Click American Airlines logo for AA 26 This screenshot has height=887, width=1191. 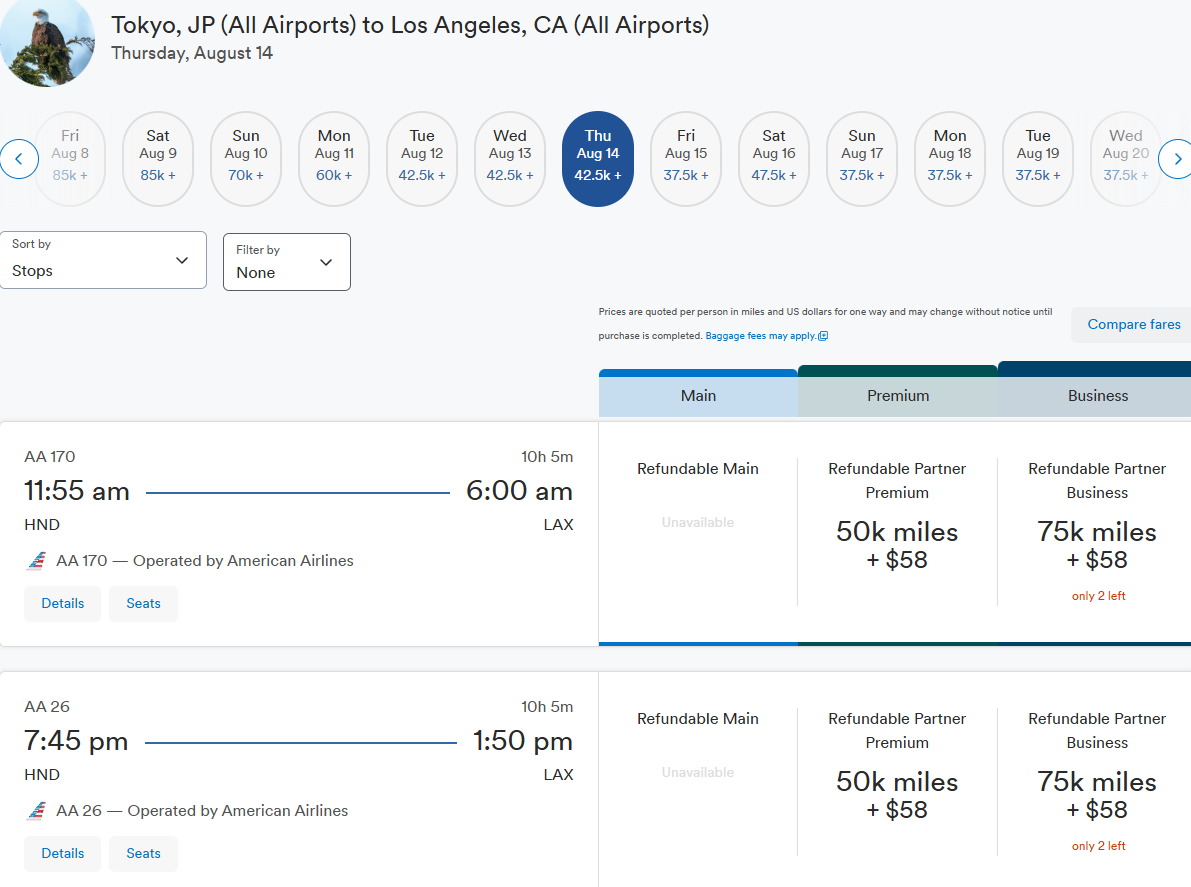click(36, 811)
